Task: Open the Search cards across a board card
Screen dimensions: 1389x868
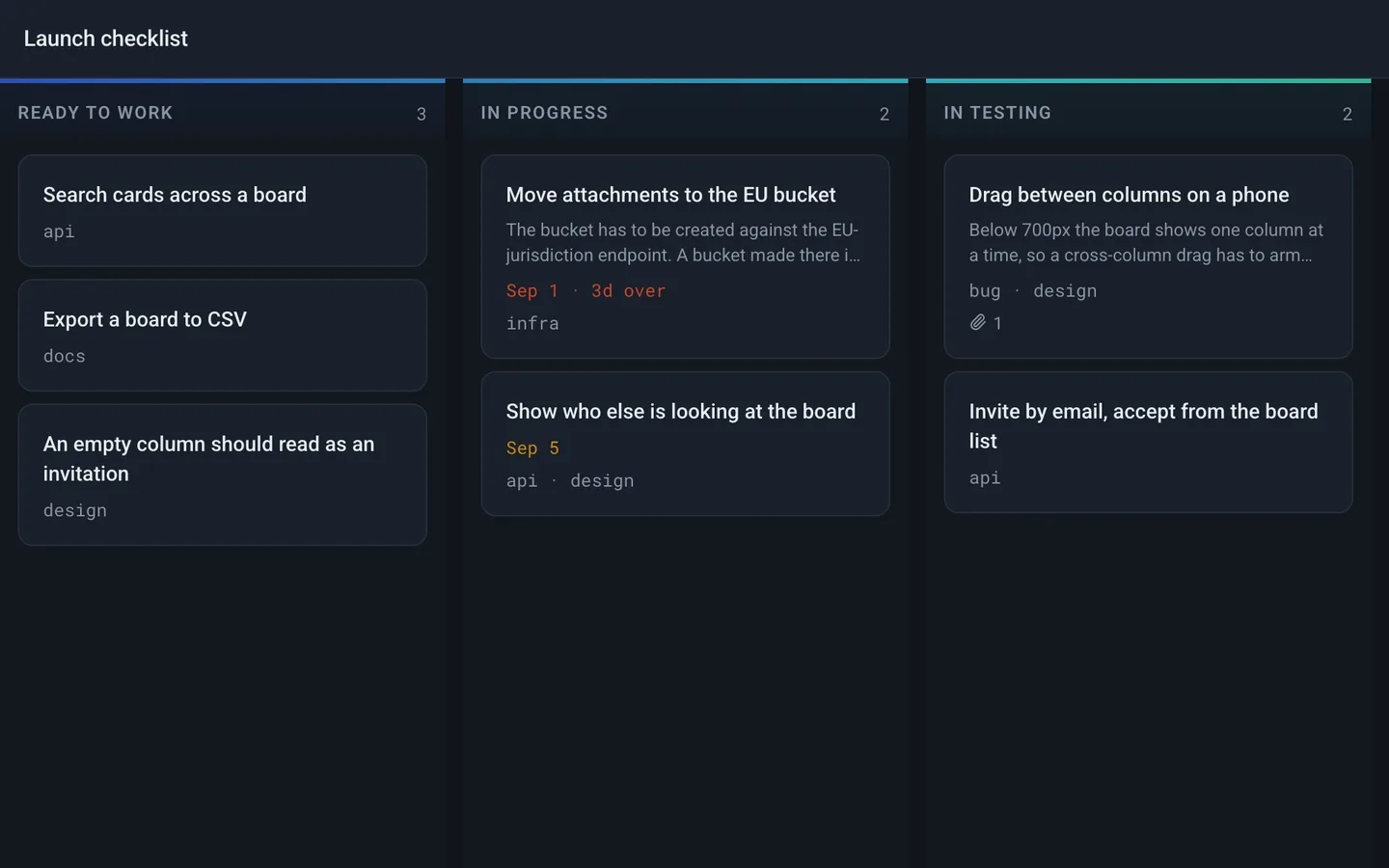Action: point(222,210)
